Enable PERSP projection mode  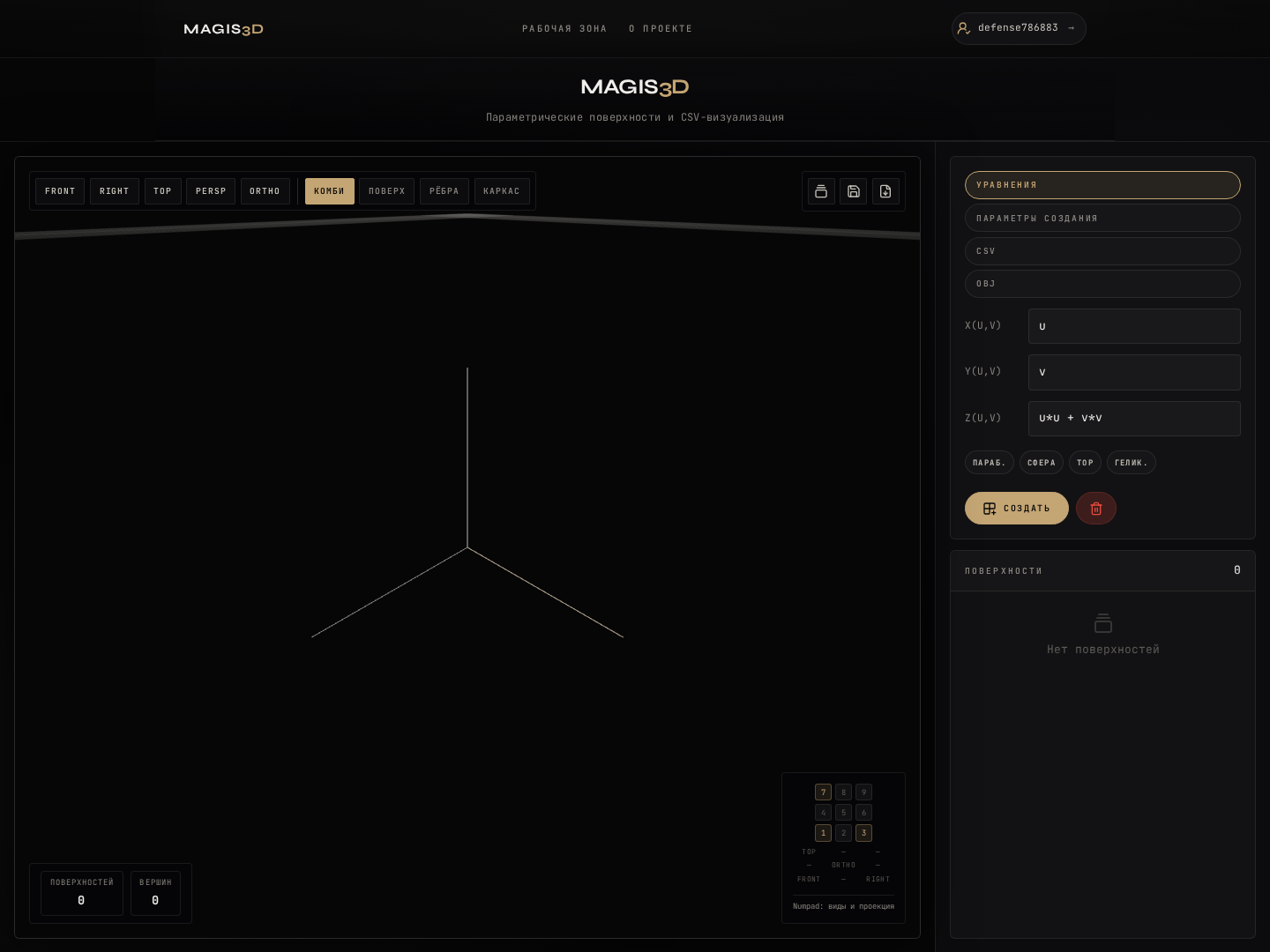click(x=211, y=191)
